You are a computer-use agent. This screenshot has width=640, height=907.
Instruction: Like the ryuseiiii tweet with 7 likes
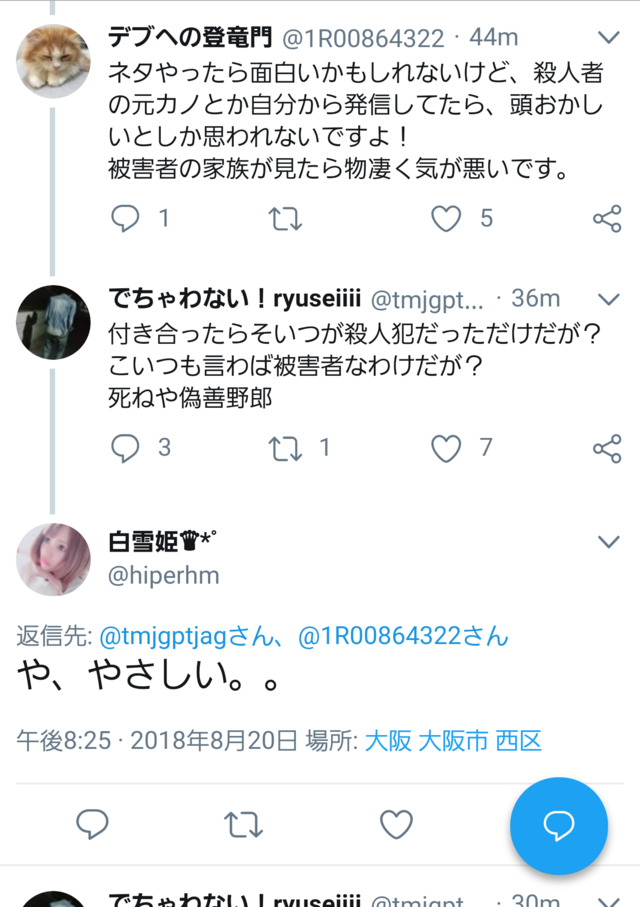[446, 449]
